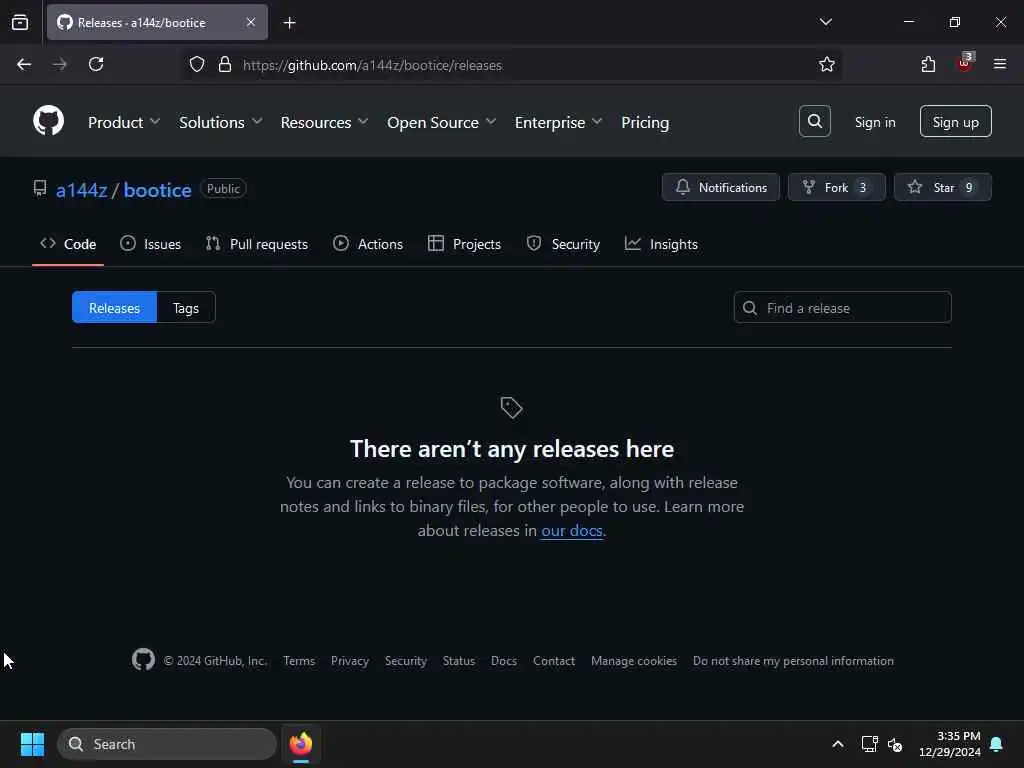The image size is (1024, 768).
Task: Open a new browser tab with plus
Action: (x=289, y=23)
